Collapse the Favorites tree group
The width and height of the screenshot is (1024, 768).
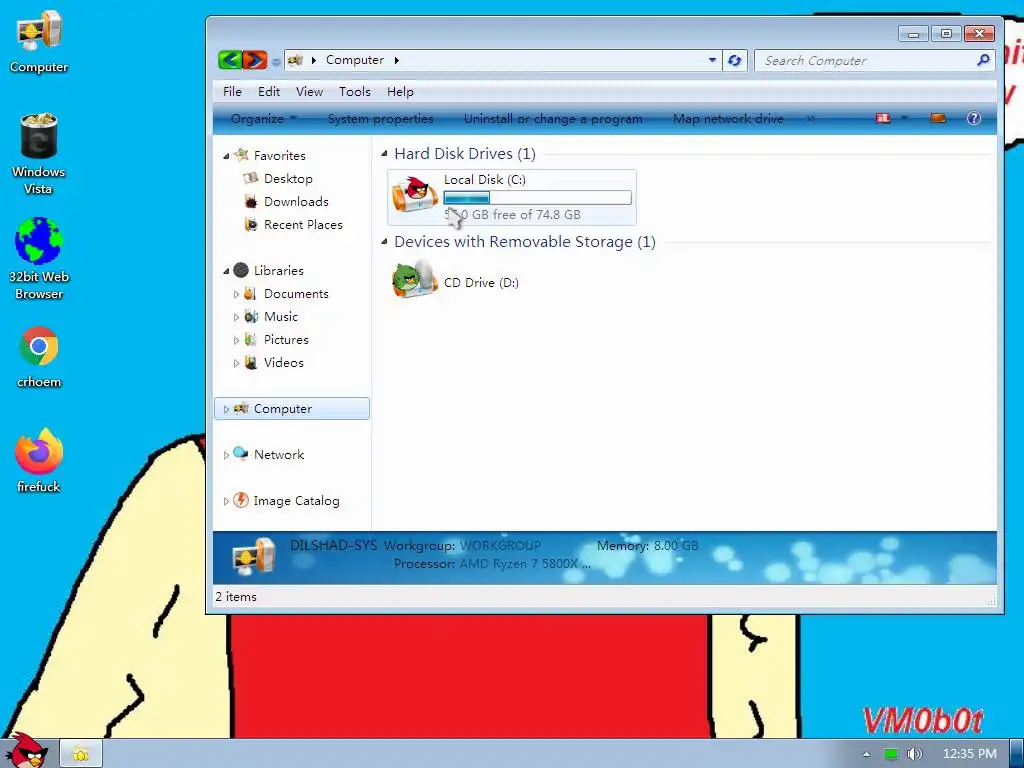click(x=226, y=156)
